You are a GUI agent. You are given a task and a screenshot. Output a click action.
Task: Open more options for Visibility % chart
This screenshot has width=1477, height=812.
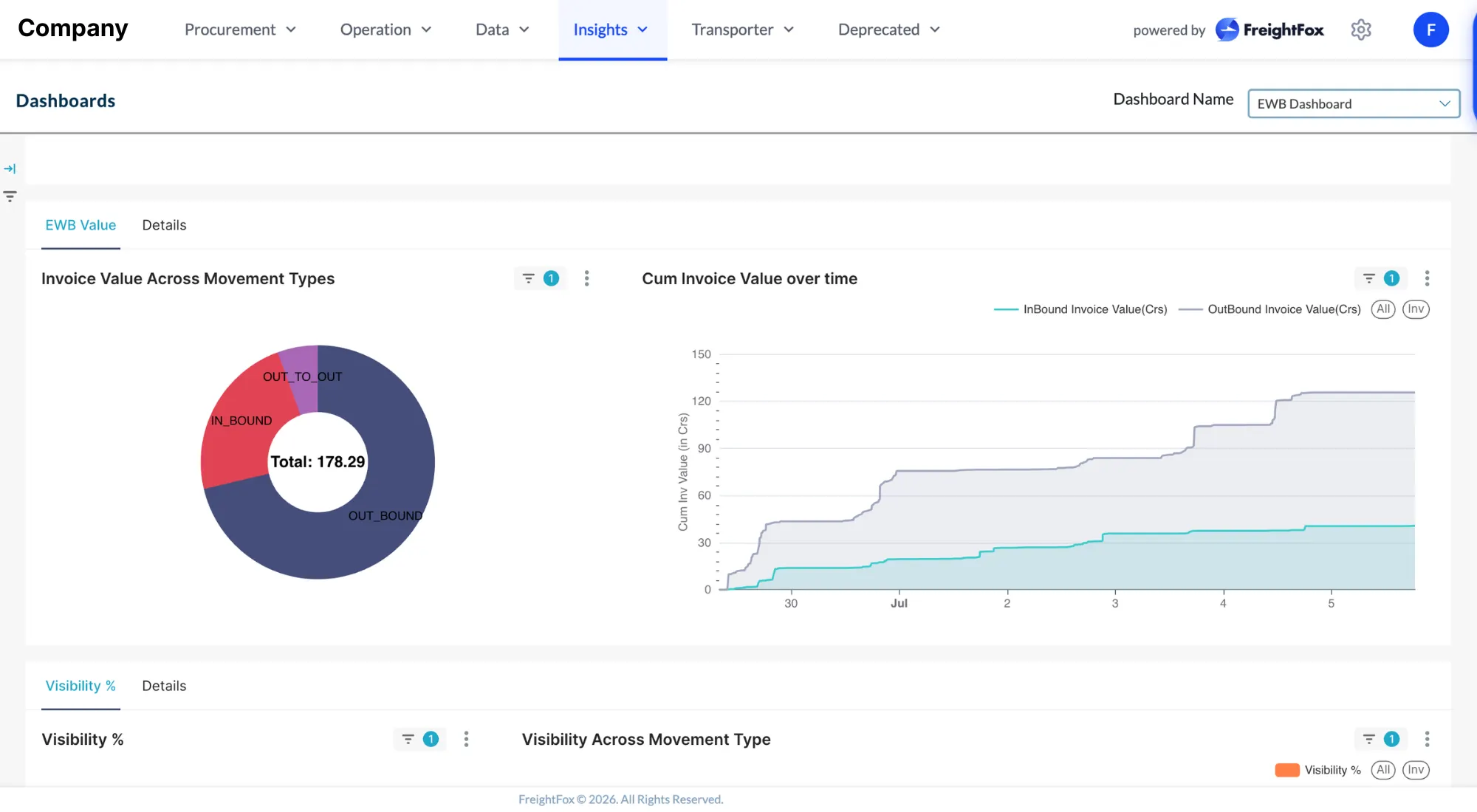coord(466,739)
